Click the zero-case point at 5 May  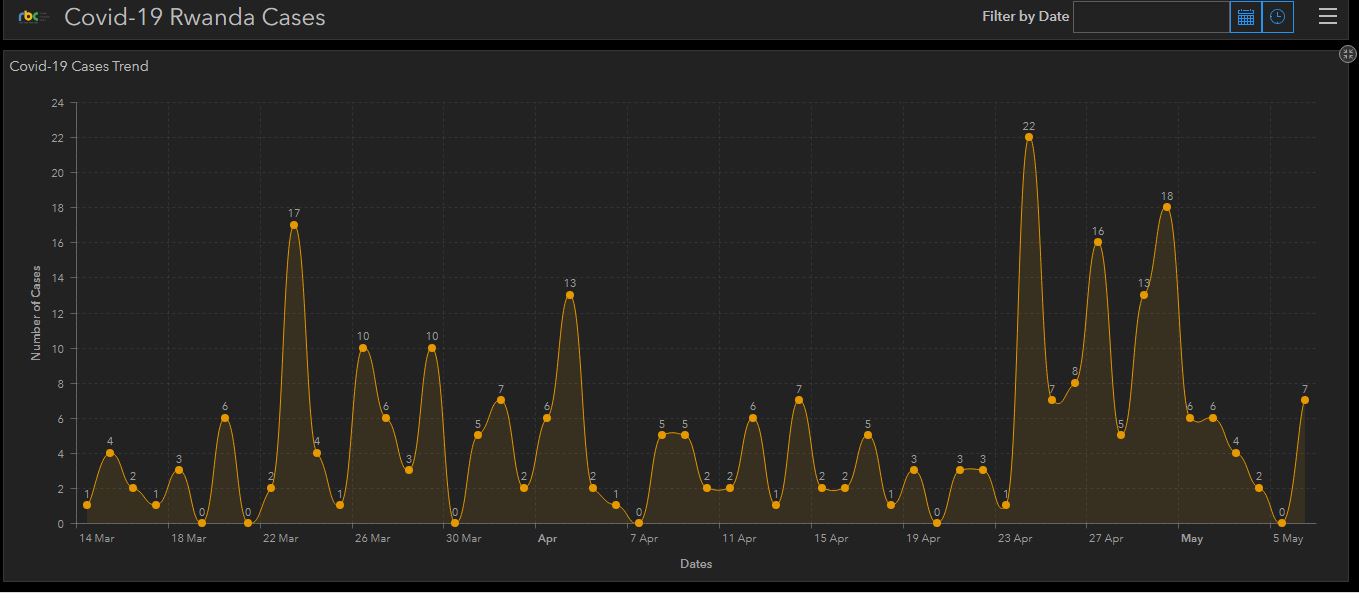[1281, 523]
